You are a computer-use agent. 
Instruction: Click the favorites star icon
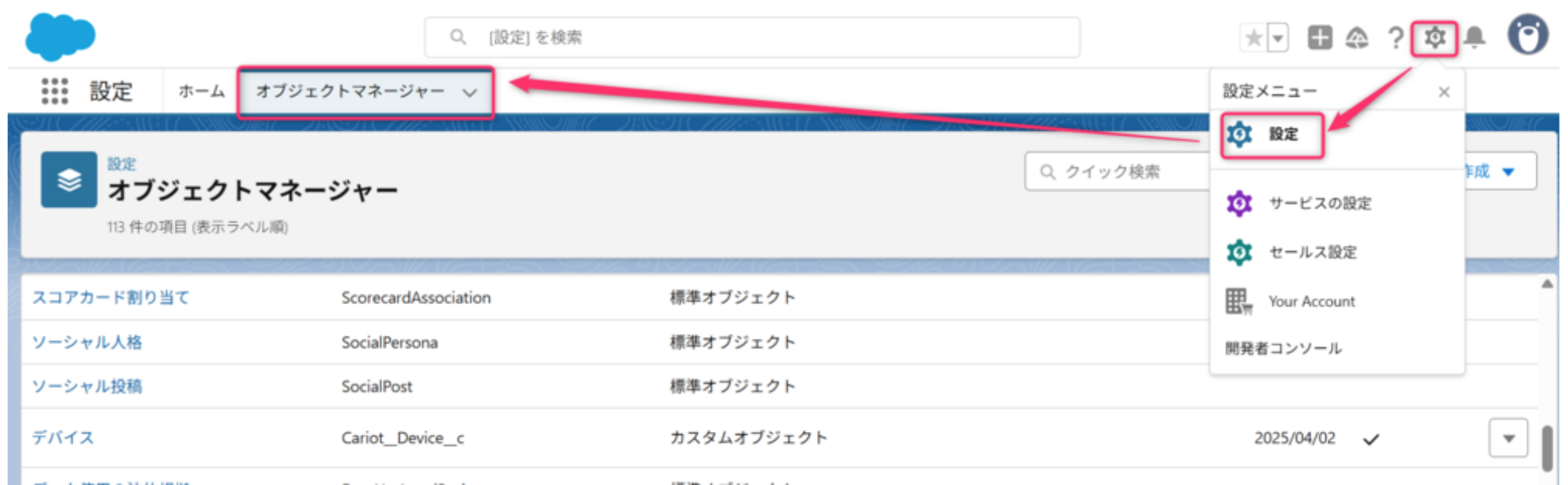click(1254, 37)
